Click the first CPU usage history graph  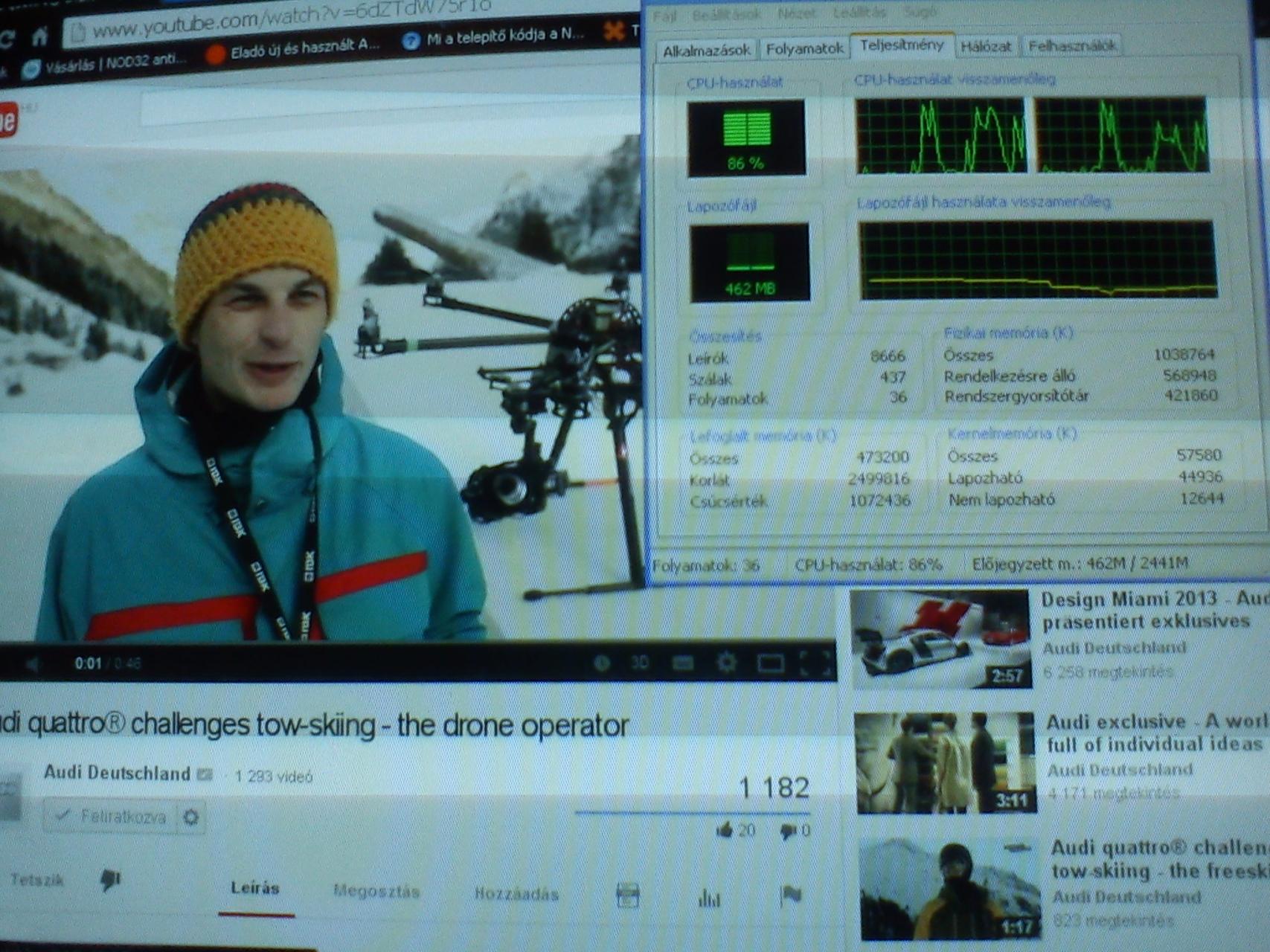click(x=940, y=136)
